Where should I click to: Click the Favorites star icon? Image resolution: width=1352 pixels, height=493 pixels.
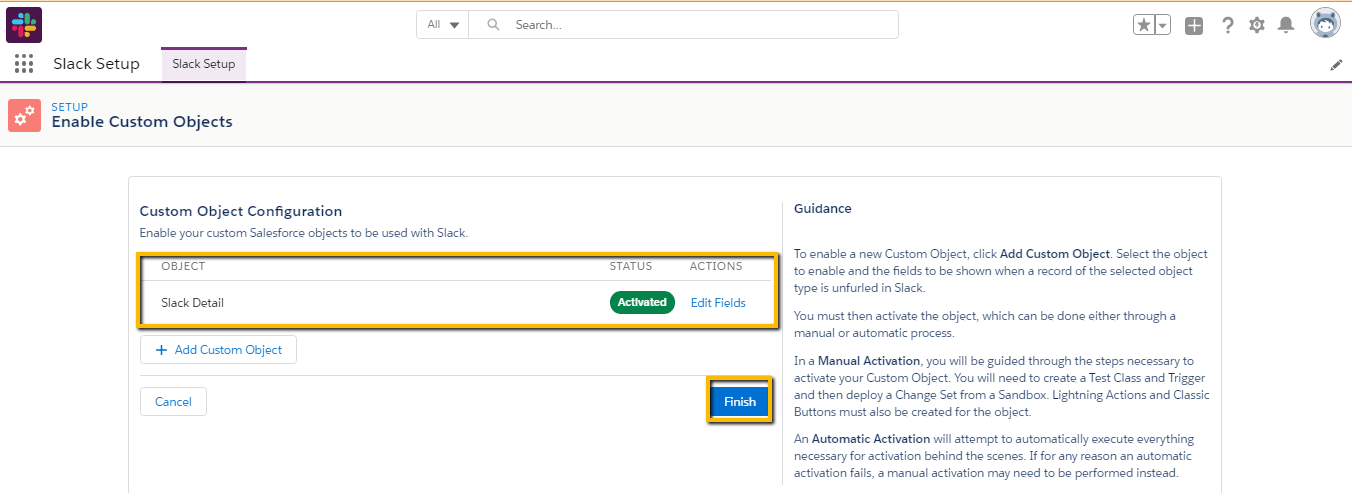click(x=1144, y=25)
